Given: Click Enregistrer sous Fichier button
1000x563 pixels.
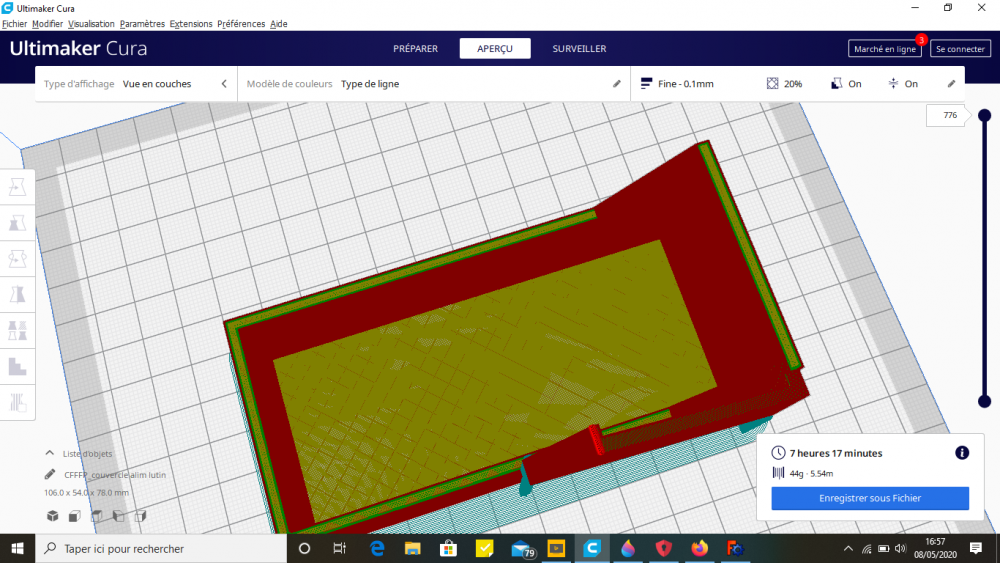Looking at the screenshot, I should pos(870,498).
